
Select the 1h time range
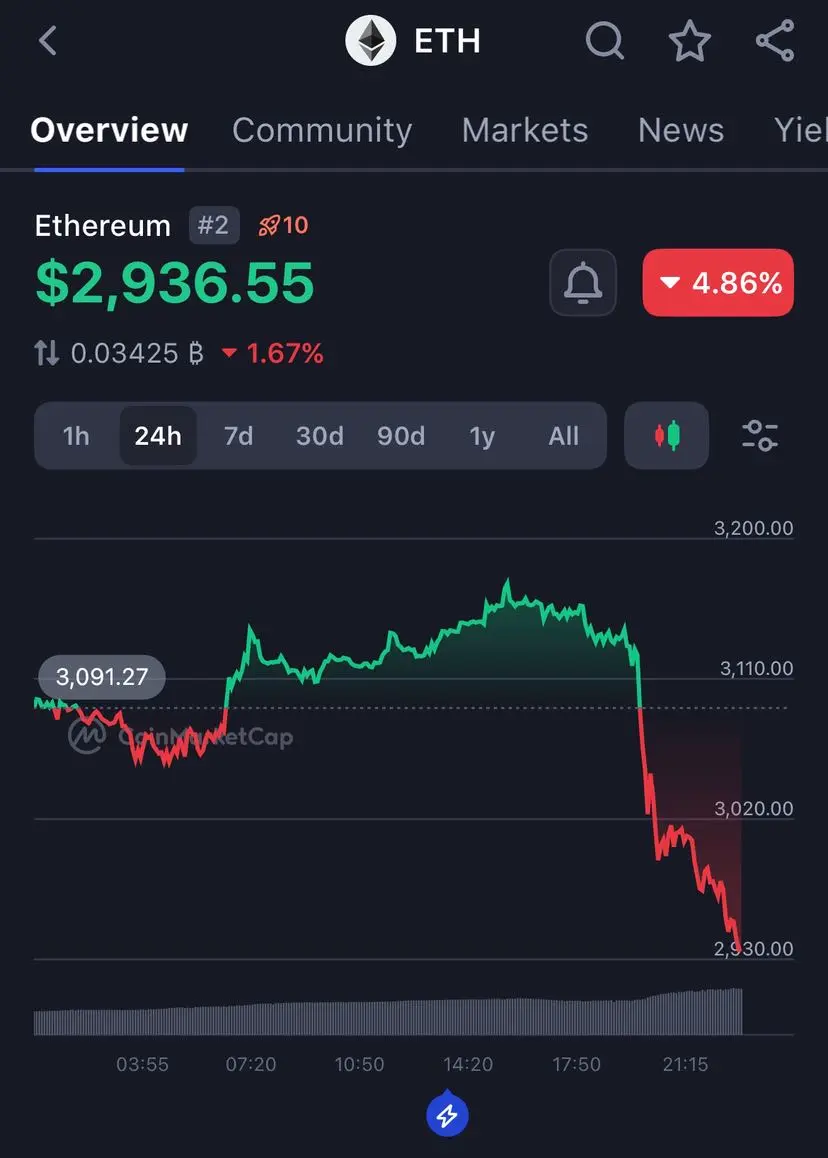tap(76, 436)
